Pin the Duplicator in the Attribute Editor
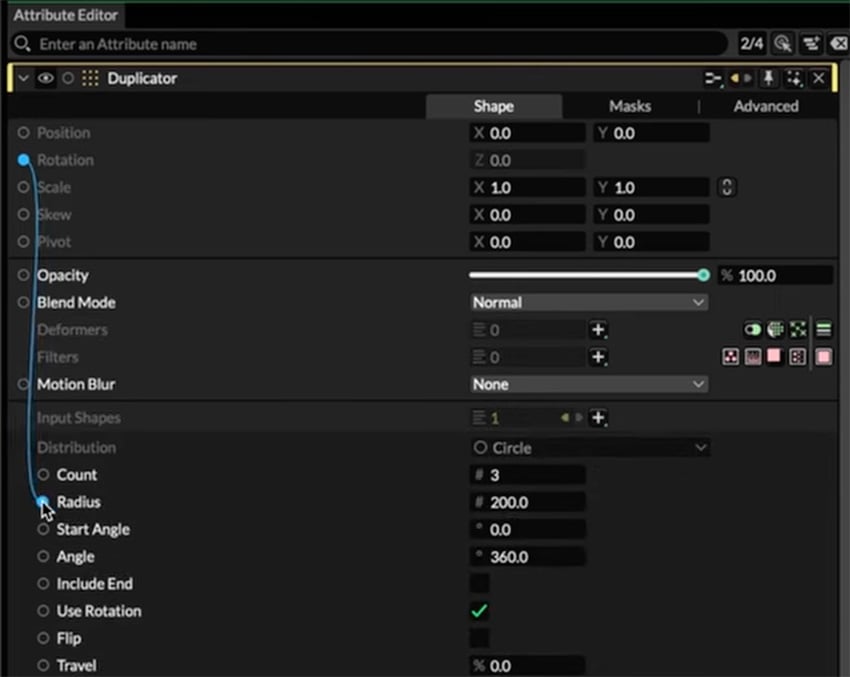The image size is (850, 677). 768,78
